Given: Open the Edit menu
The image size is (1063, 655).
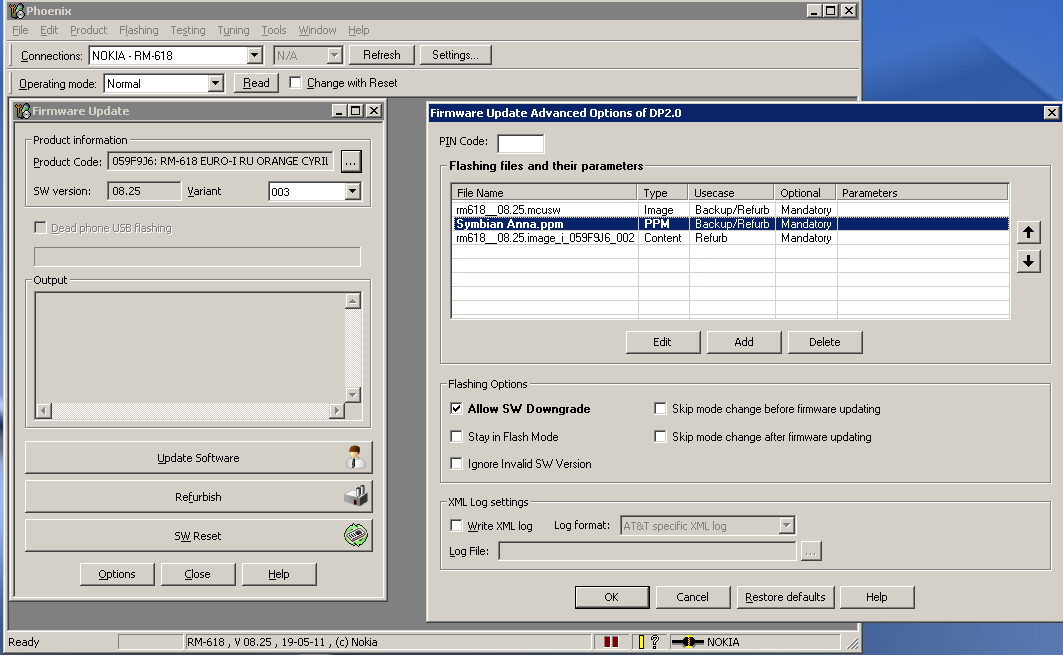Looking at the screenshot, I should [49, 30].
